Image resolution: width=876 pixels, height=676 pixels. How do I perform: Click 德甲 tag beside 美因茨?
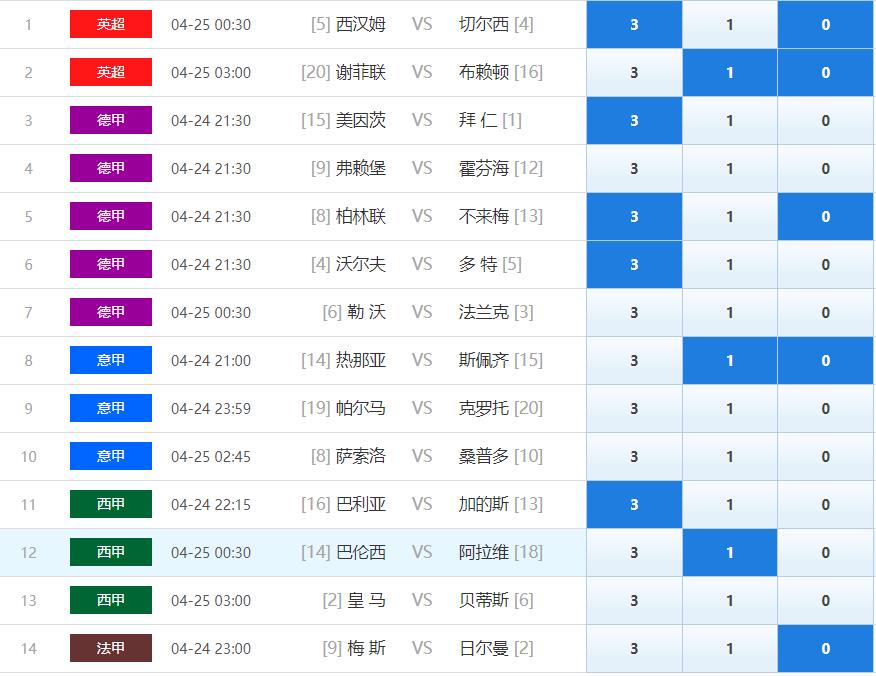pyautogui.click(x=111, y=120)
